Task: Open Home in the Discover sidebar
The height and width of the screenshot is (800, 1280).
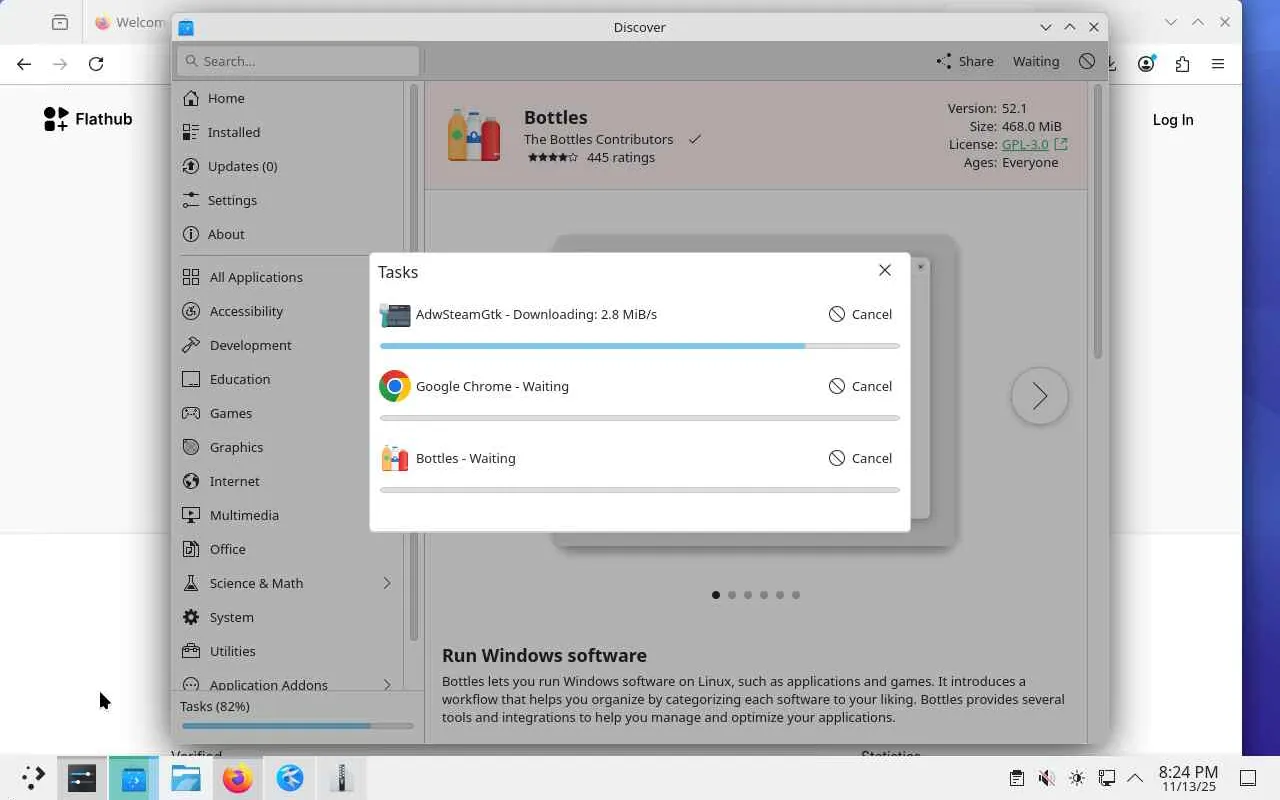Action: coord(288,98)
